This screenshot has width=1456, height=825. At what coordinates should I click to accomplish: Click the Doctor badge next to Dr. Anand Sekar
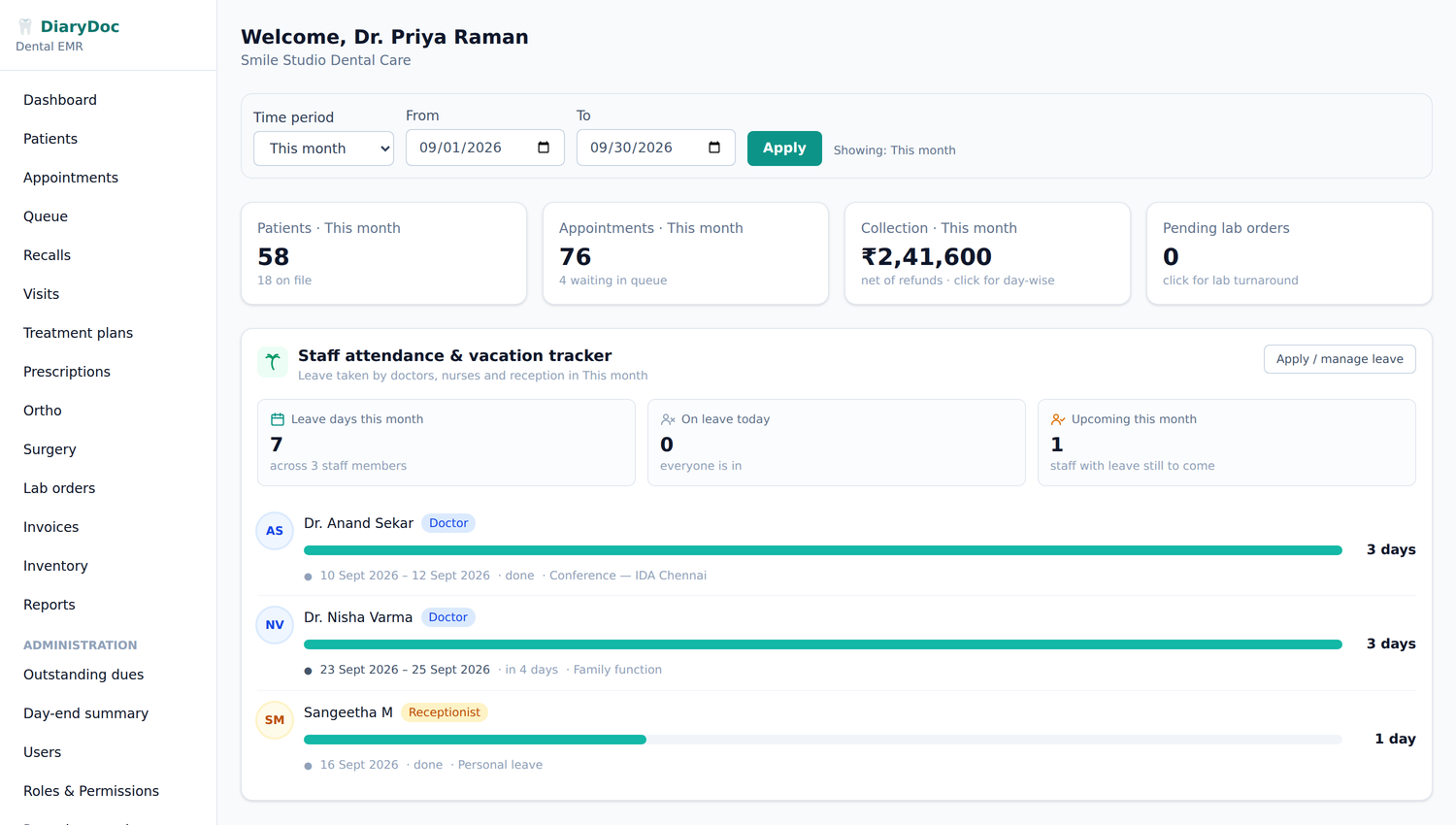448,523
